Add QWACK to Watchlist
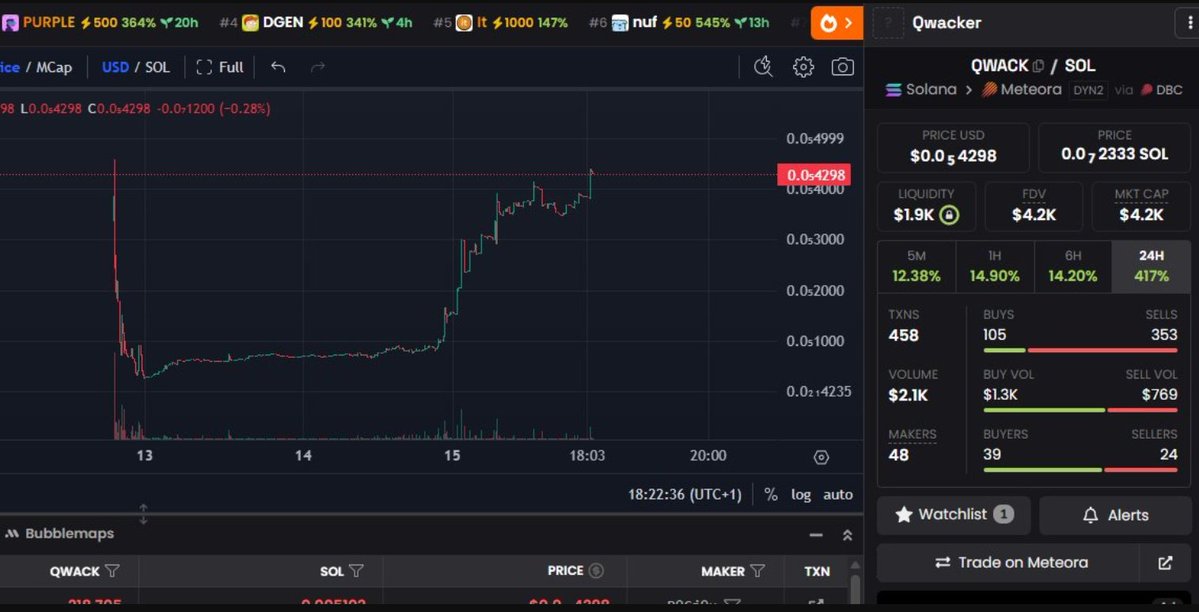This screenshot has width=1199, height=612. 954,515
